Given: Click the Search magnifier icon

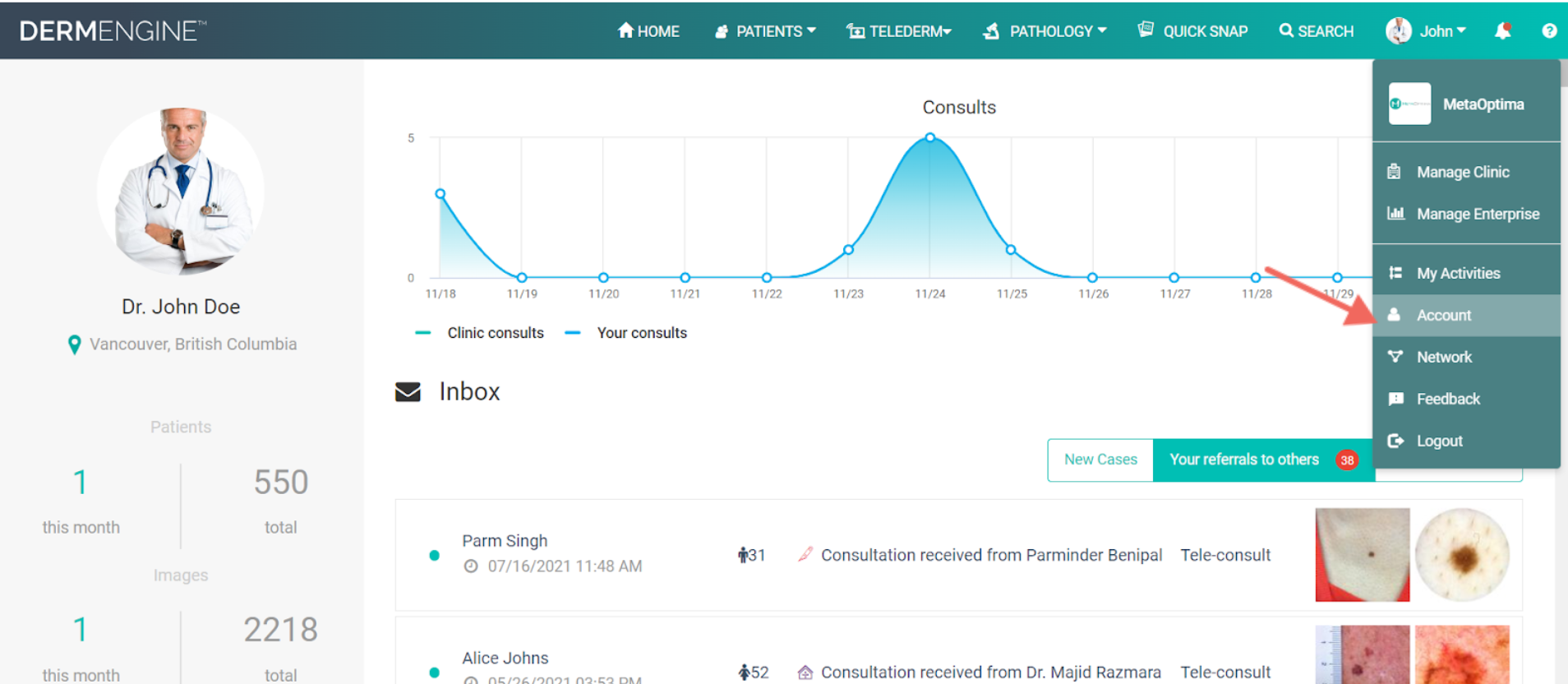Looking at the screenshot, I should click(x=1286, y=30).
